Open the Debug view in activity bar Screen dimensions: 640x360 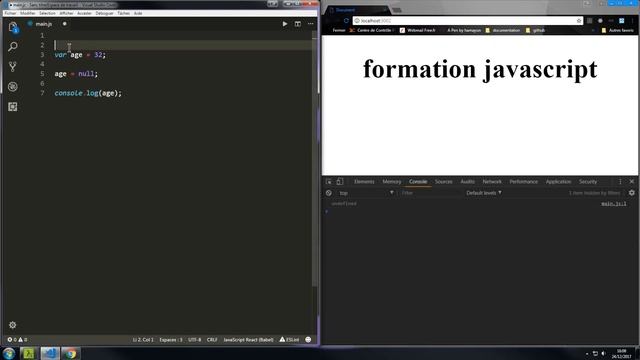[13, 87]
